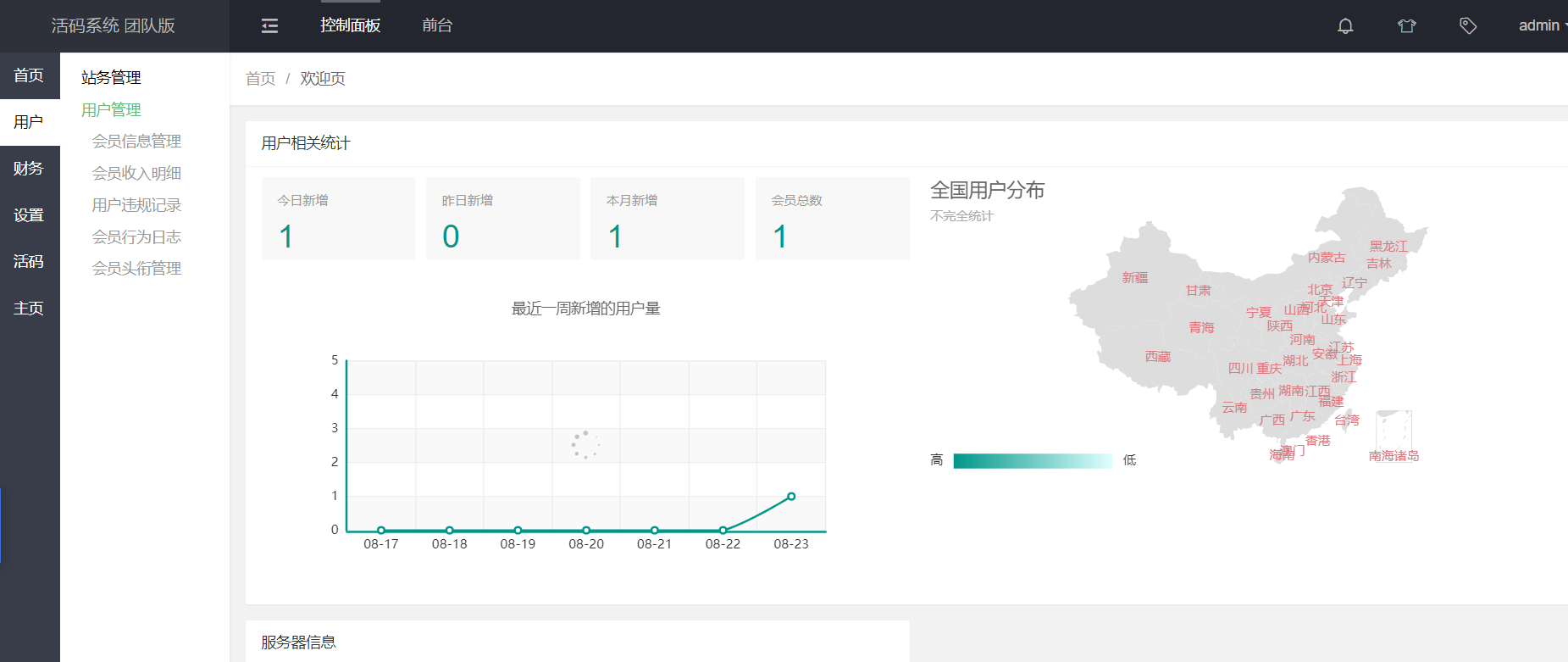Viewport: 1568px width, 662px height.
Task: Collapse the sidebar with the menu-fold icon
Action: pos(269,26)
